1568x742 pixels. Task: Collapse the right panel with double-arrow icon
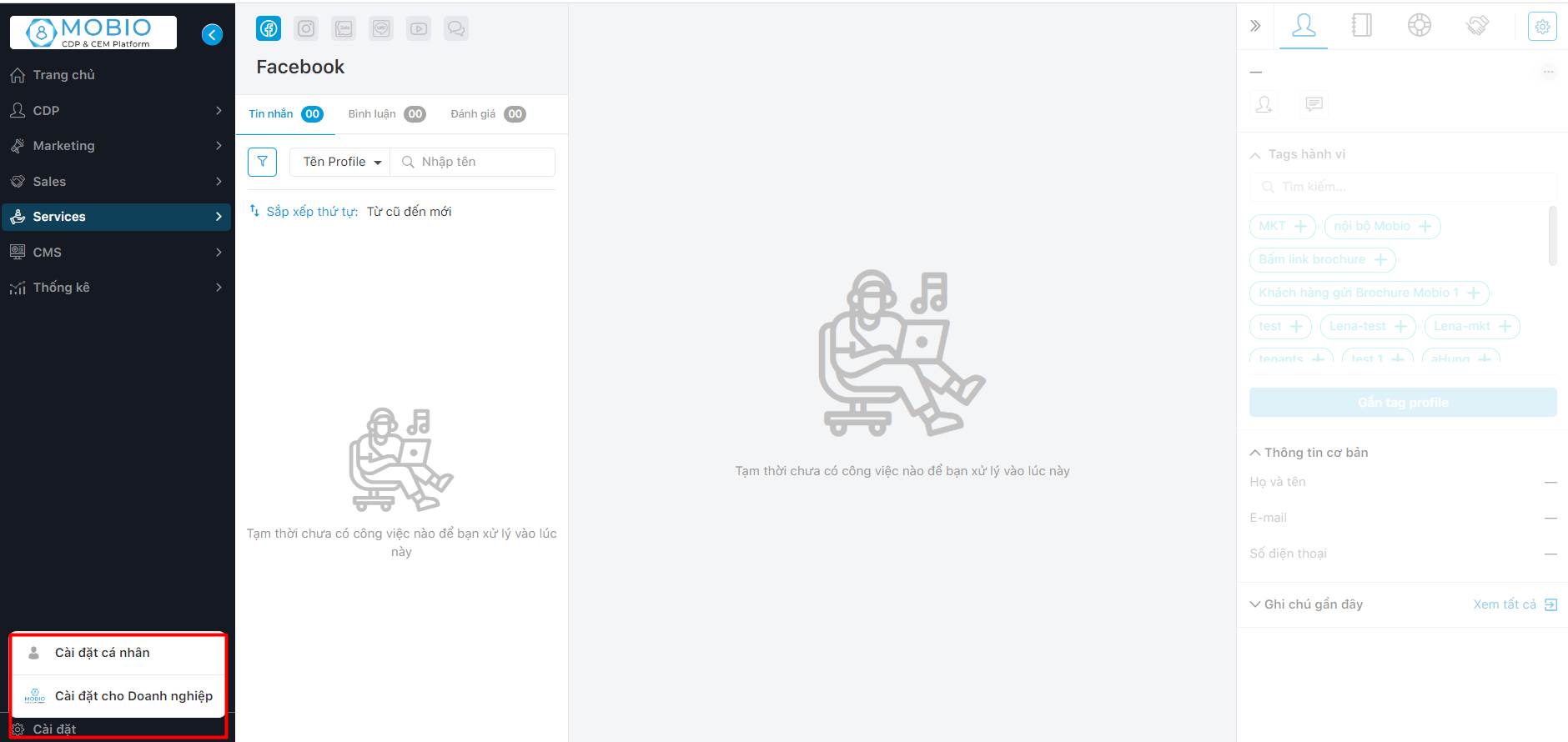[1255, 26]
